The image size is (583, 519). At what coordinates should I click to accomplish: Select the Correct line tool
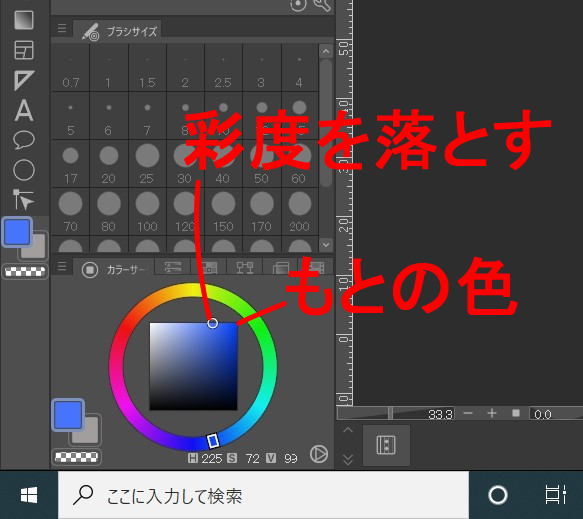[23, 200]
